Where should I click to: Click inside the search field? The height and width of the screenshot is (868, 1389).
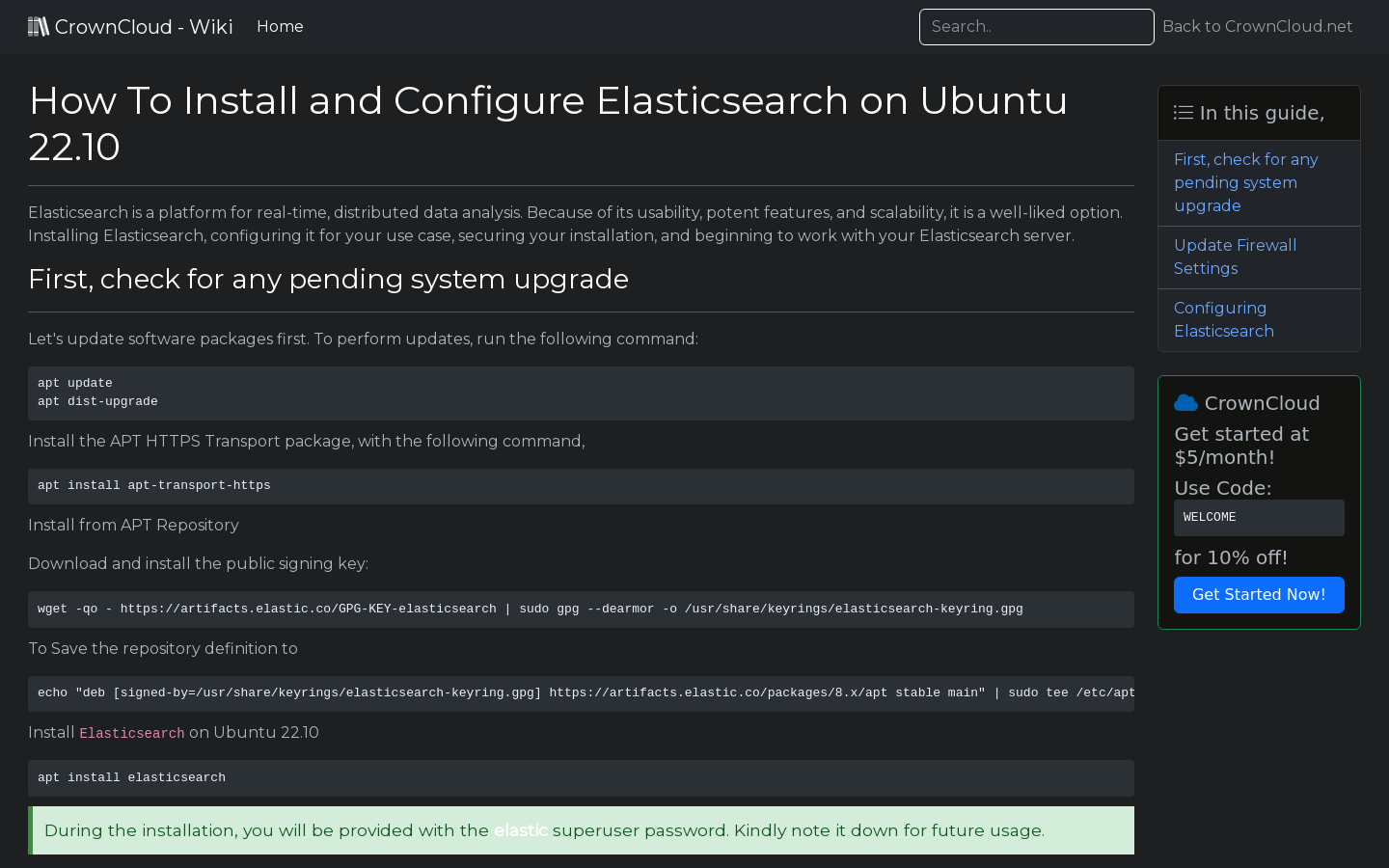tap(1036, 26)
